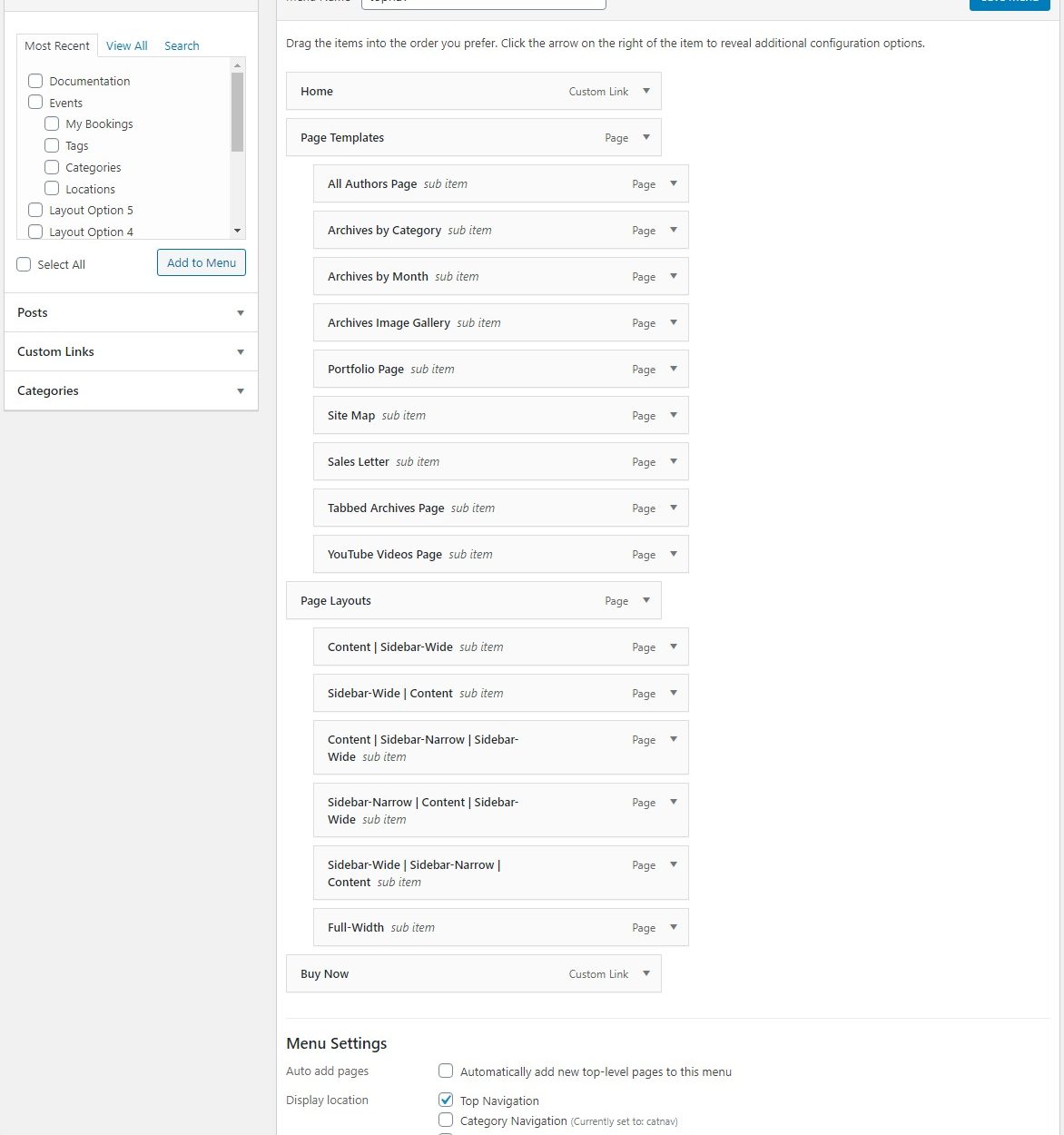Click the Portfolio Page item title
The height and width of the screenshot is (1135, 1064).
[366, 369]
